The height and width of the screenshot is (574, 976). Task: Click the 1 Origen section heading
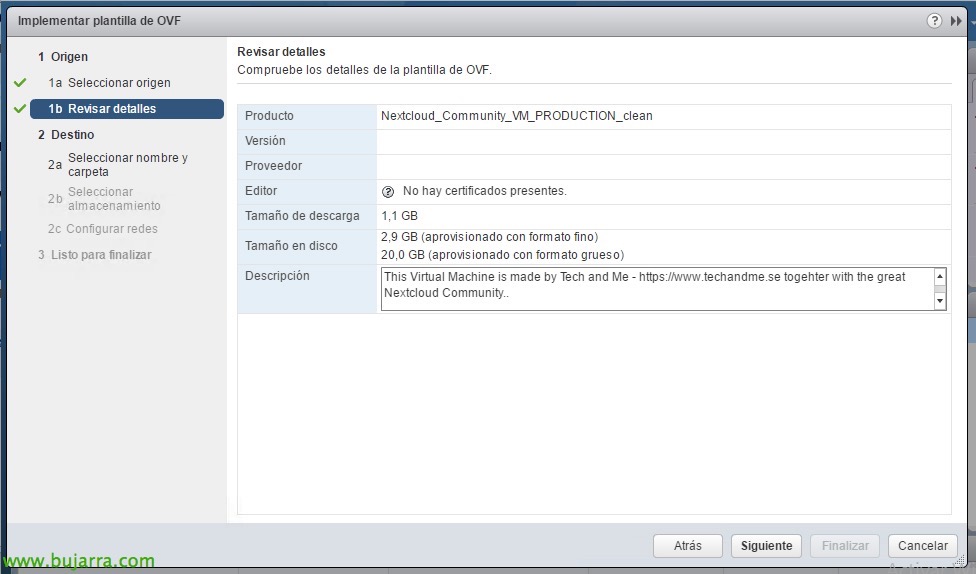(x=63, y=57)
